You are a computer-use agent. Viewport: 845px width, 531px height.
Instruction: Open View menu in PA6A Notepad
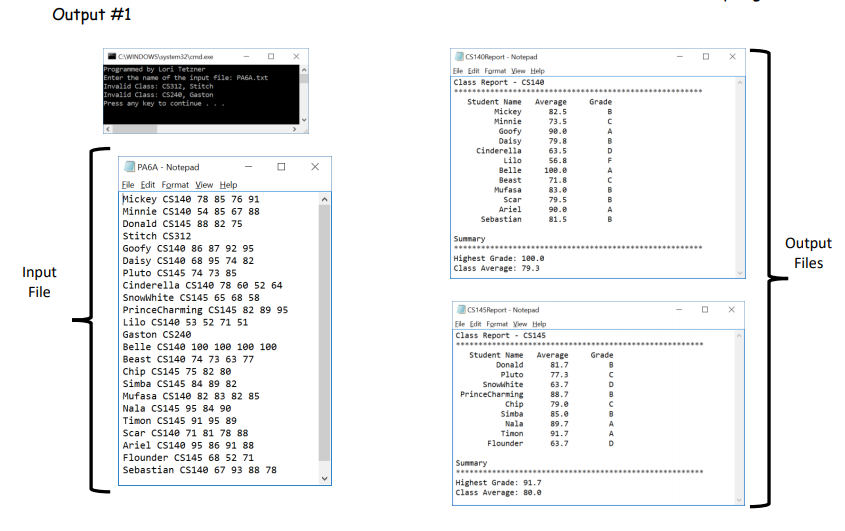click(204, 185)
